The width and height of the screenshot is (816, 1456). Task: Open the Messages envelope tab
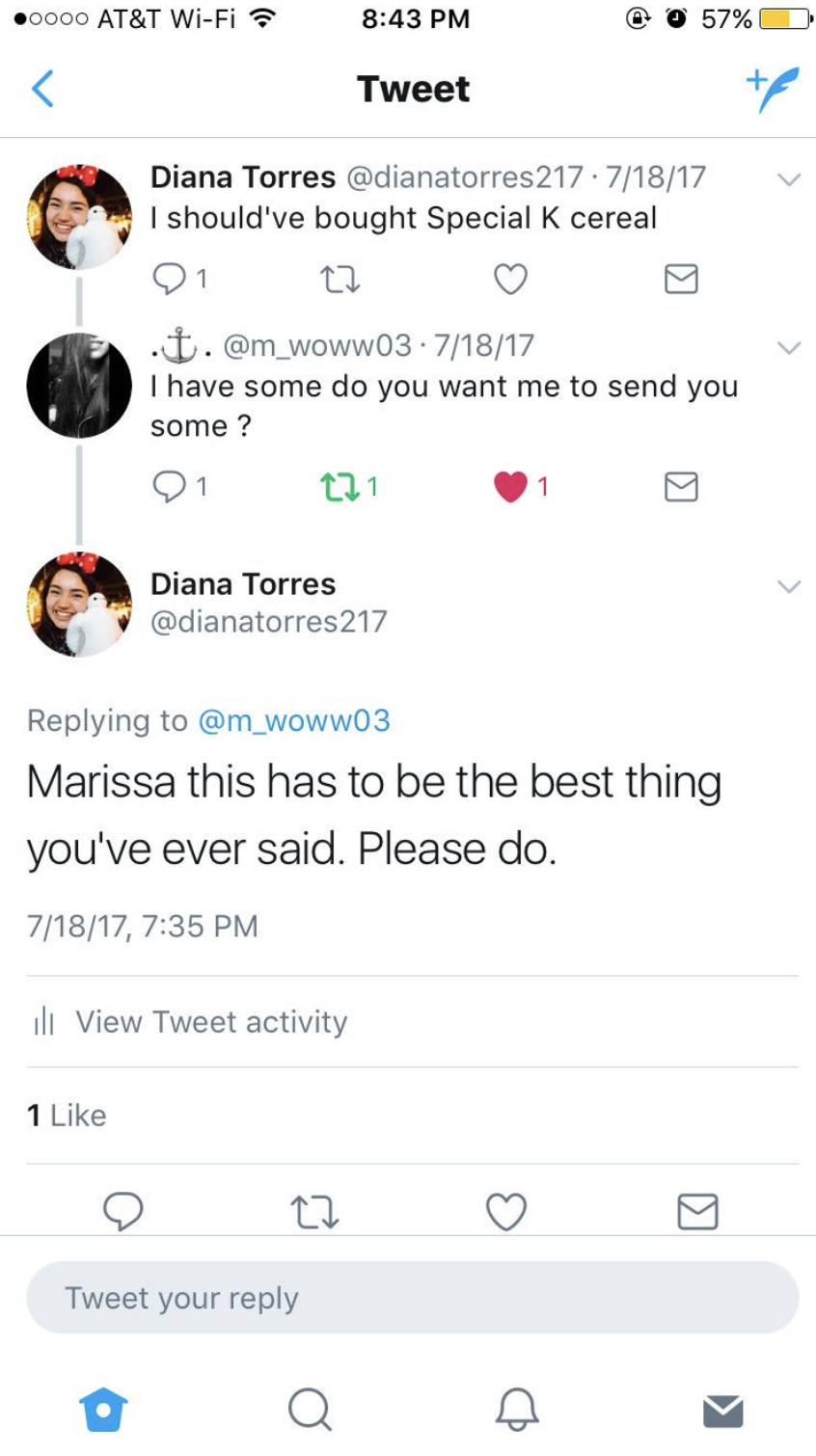pos(722,1410)
